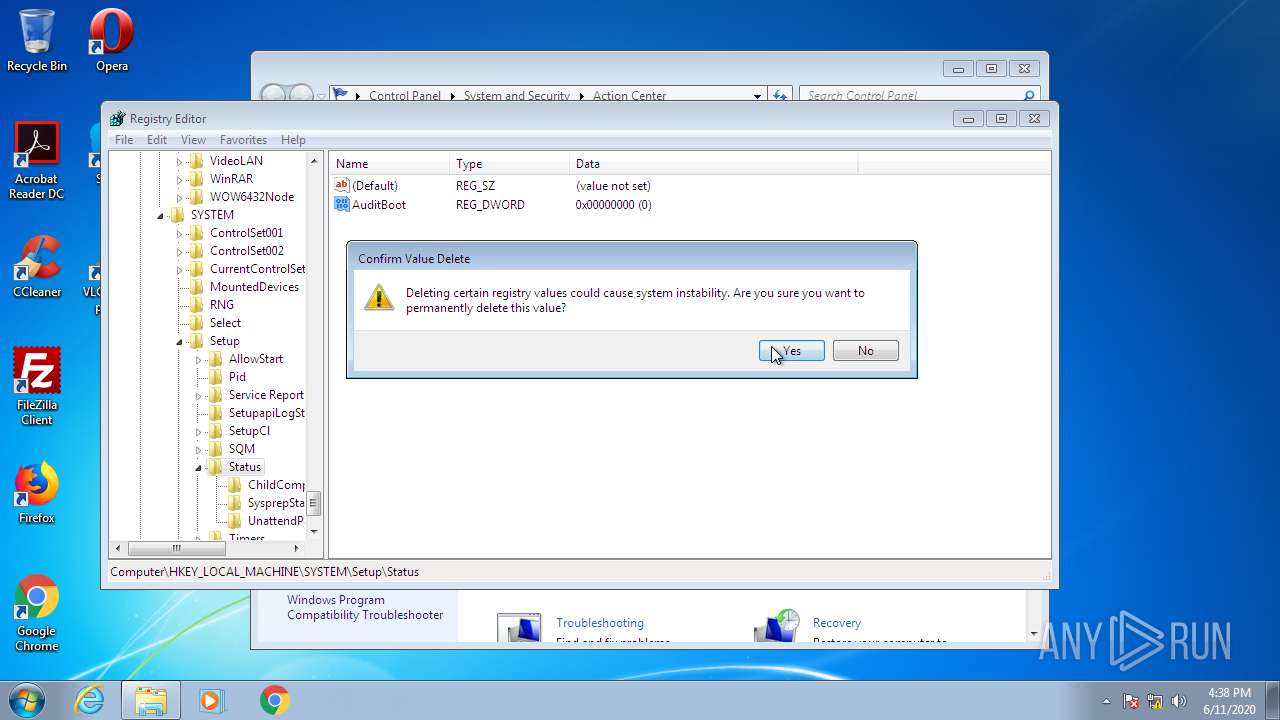Launch the CCleaner desktop shortcut
Viewport: 1280px width, 720px height.
[x=37, y=267]
